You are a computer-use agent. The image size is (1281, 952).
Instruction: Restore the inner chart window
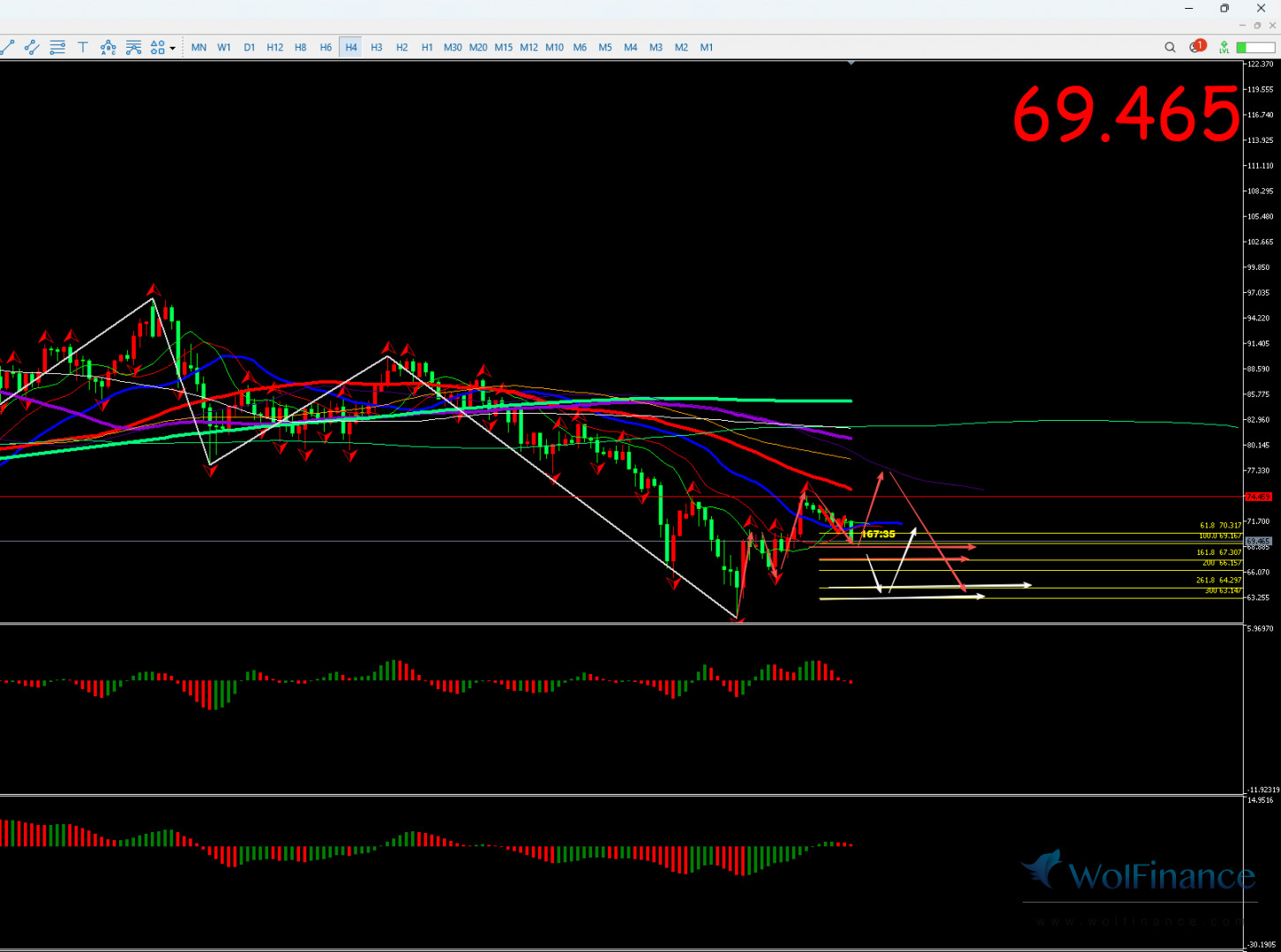pyautogui.click(x=1257, y=26)
